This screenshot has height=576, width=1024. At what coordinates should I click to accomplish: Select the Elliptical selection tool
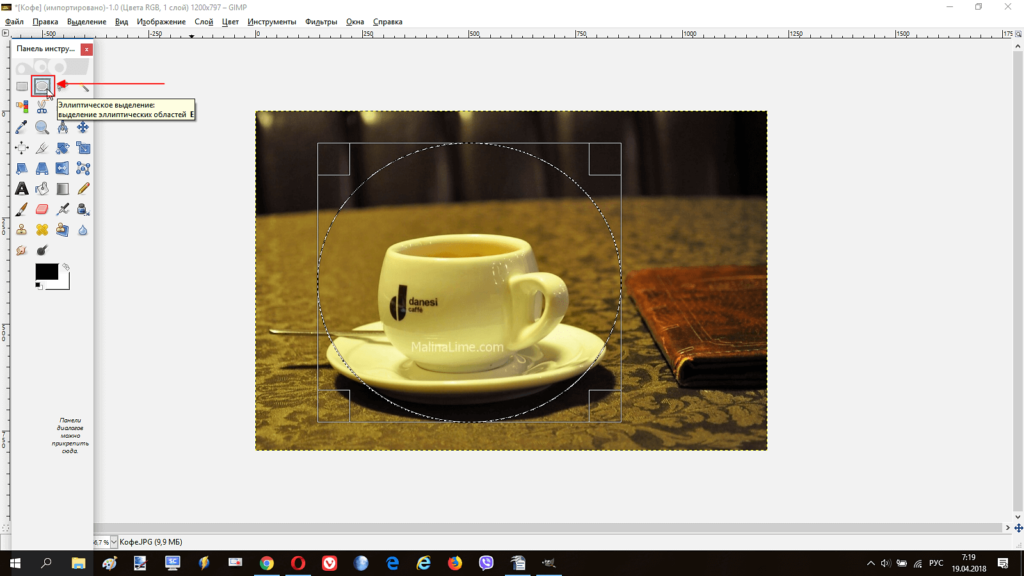[41, 86]
